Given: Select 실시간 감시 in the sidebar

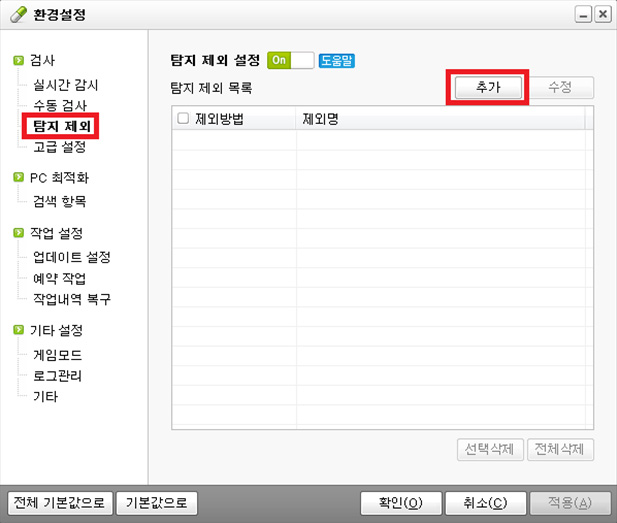Looking at the screenshot, I should (x=66, y=85).
